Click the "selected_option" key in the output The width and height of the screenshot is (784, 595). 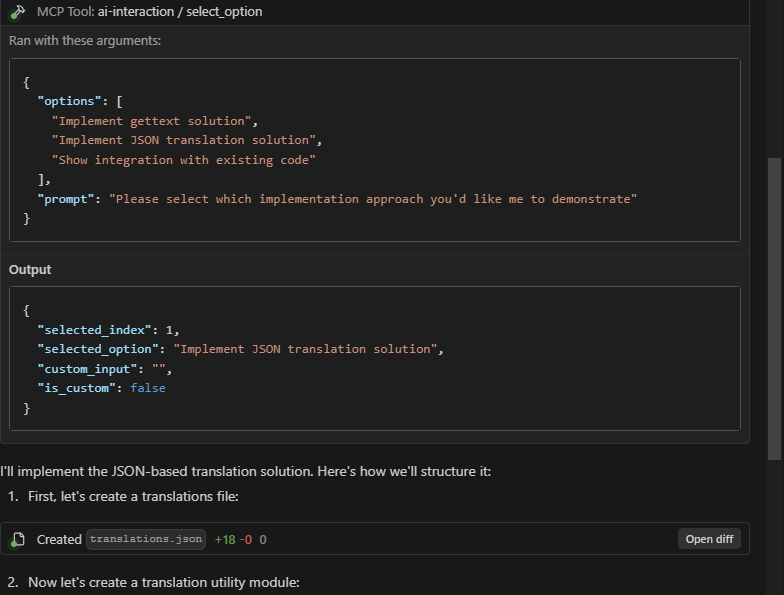[100, 349]
